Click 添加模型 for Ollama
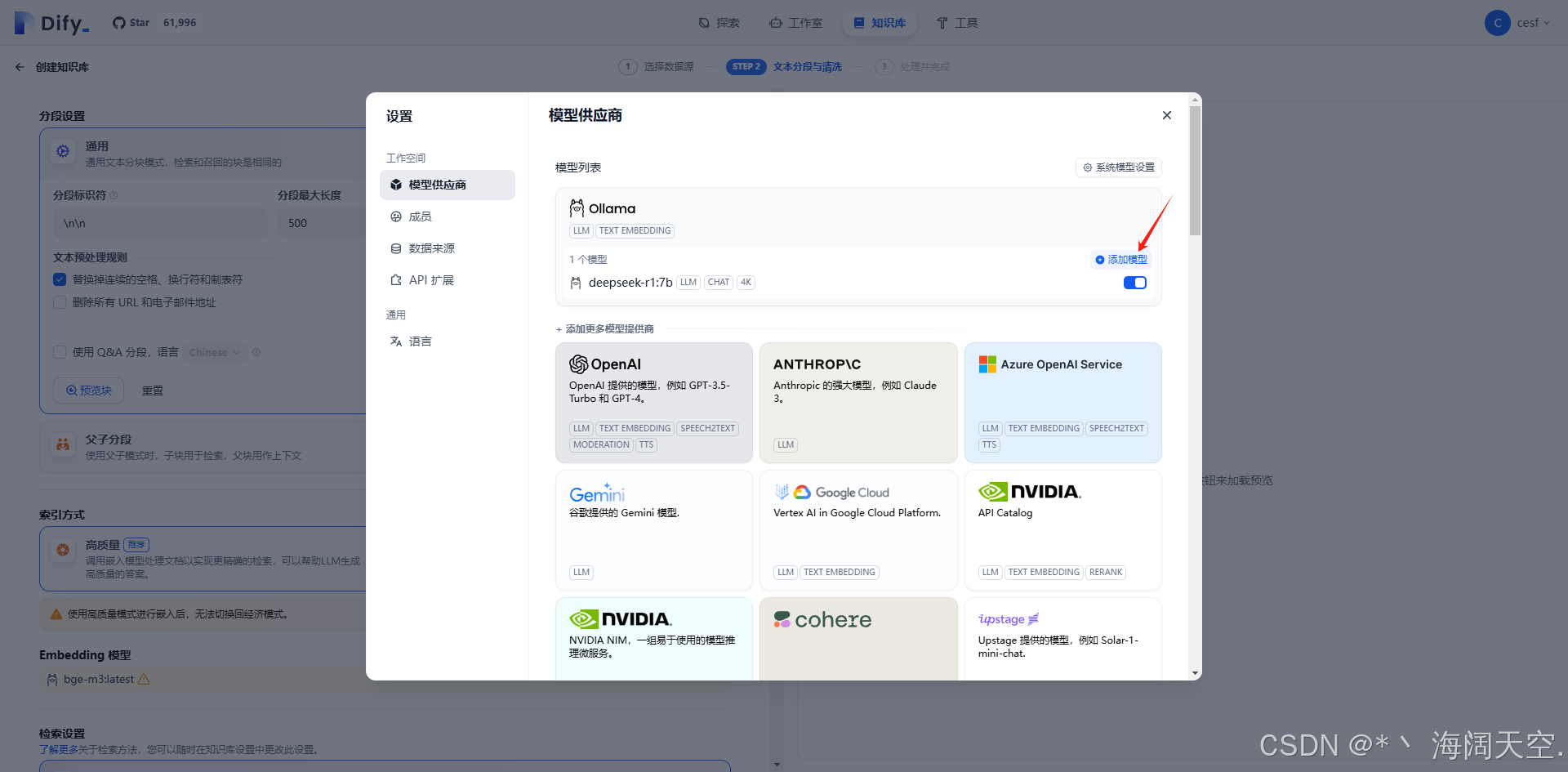 tap(1121, 260)
